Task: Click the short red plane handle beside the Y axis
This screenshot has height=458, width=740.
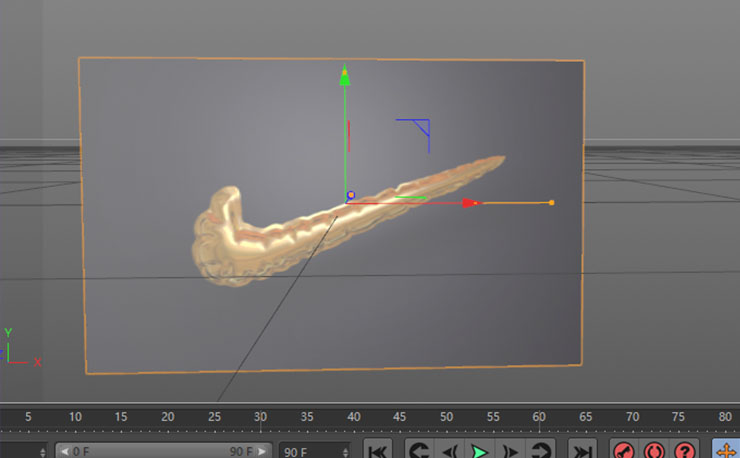Action: point(349,136)
